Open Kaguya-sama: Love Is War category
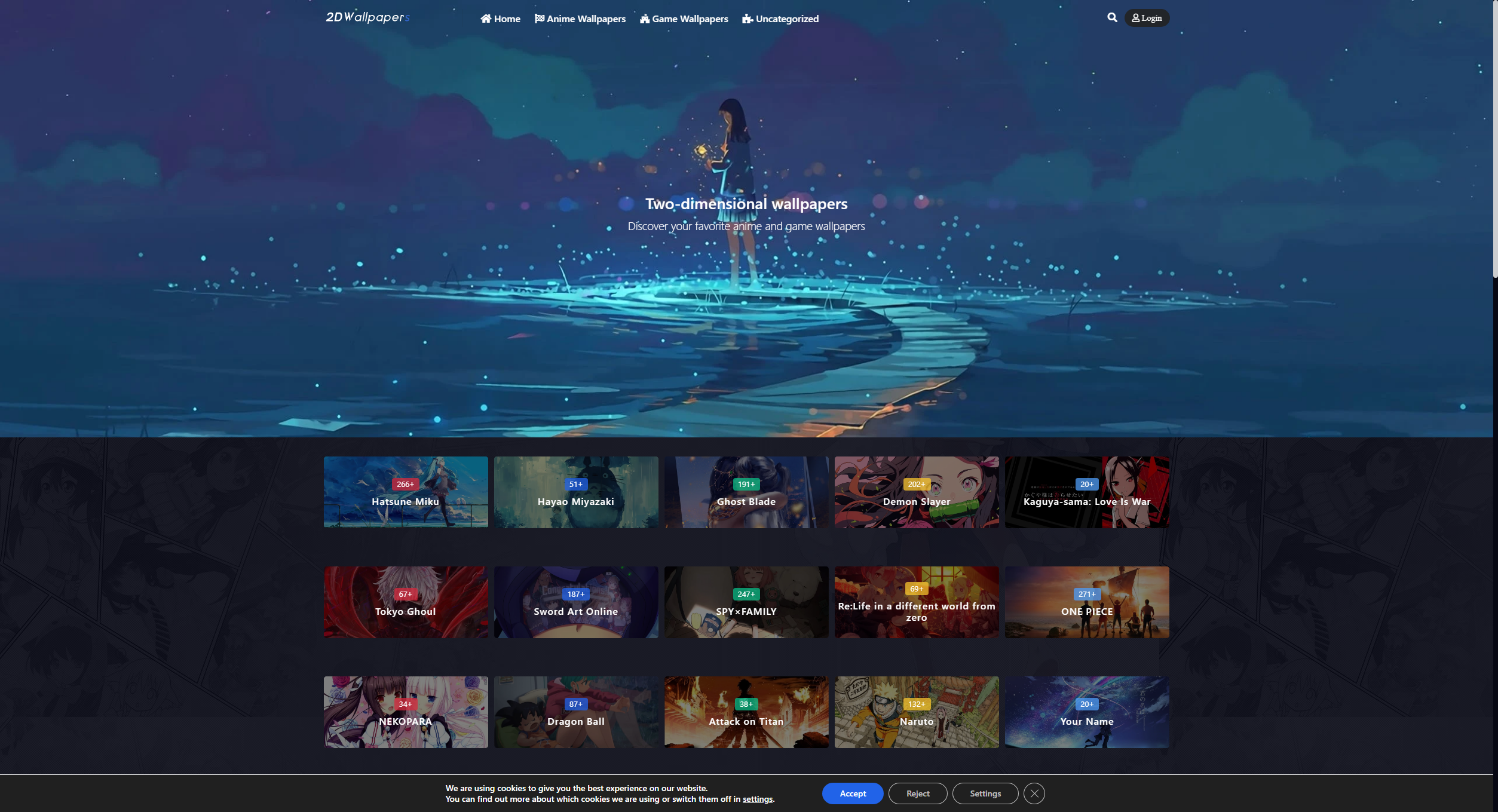 click(x=1086, y=492)
